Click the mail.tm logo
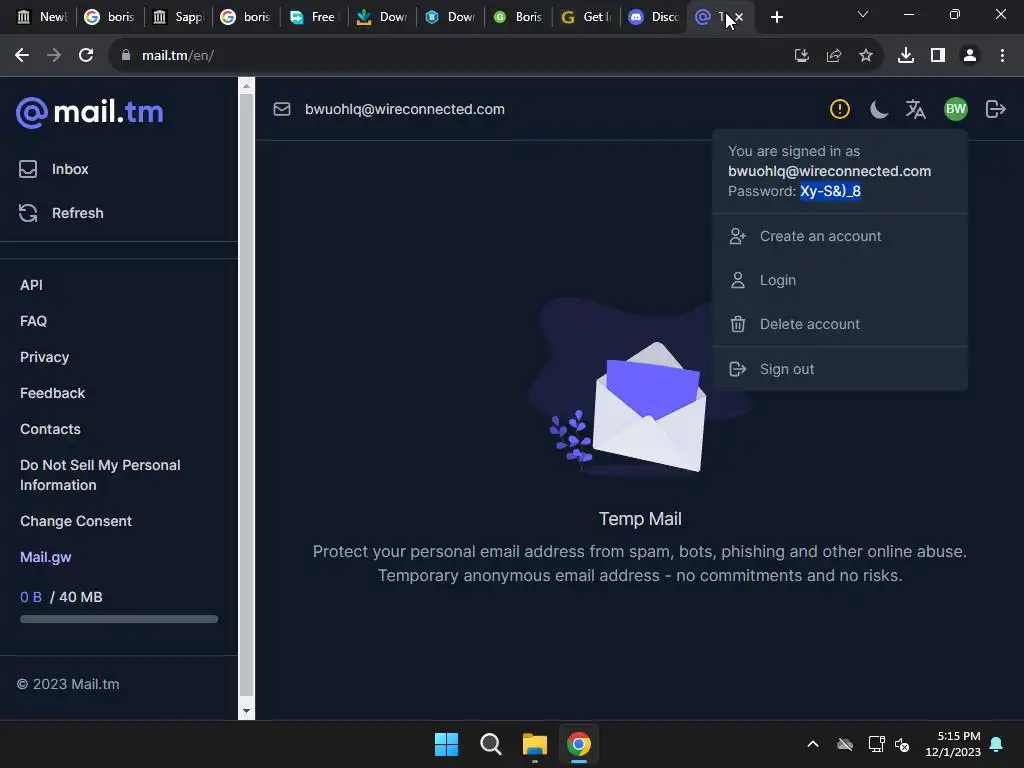 click(90, 112)
